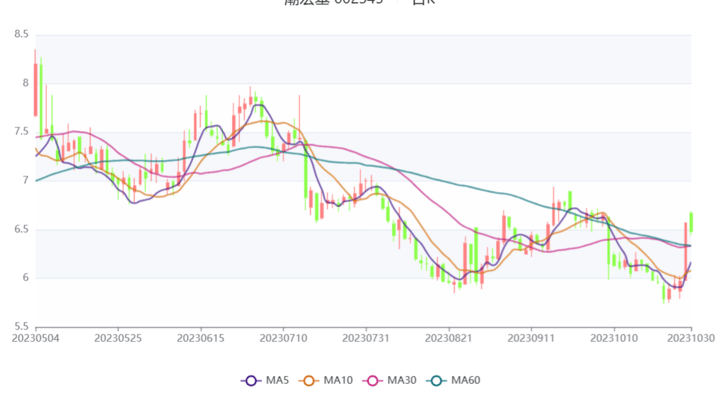Click the 20230615 date tick label
720x405 pixels.
click(201, 339)
